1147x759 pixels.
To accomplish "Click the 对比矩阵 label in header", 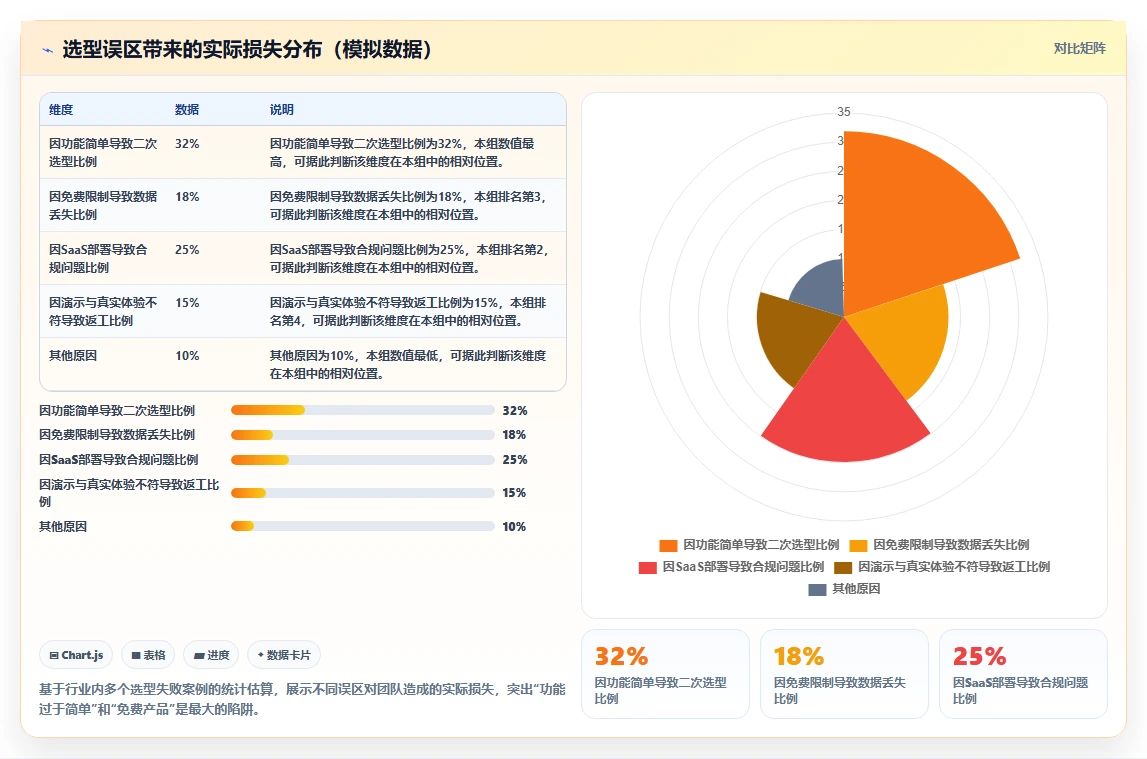I will tap(1079, 48).
